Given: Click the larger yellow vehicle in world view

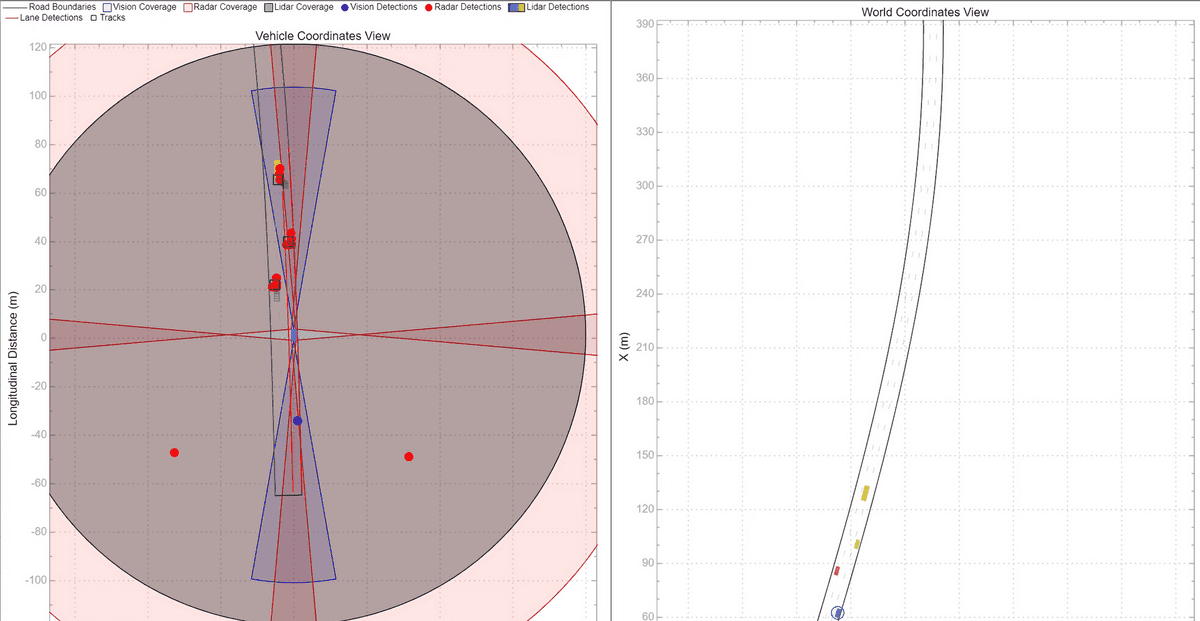Looking at the screenshot, I should [865, 493].
